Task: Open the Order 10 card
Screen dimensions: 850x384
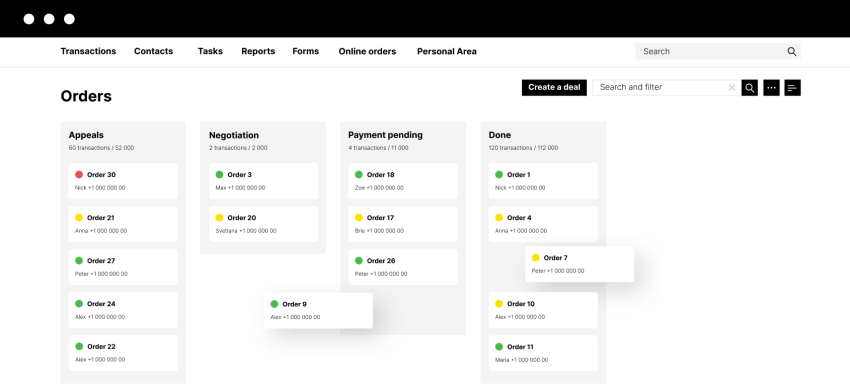Action: click(x=543, y=310)
